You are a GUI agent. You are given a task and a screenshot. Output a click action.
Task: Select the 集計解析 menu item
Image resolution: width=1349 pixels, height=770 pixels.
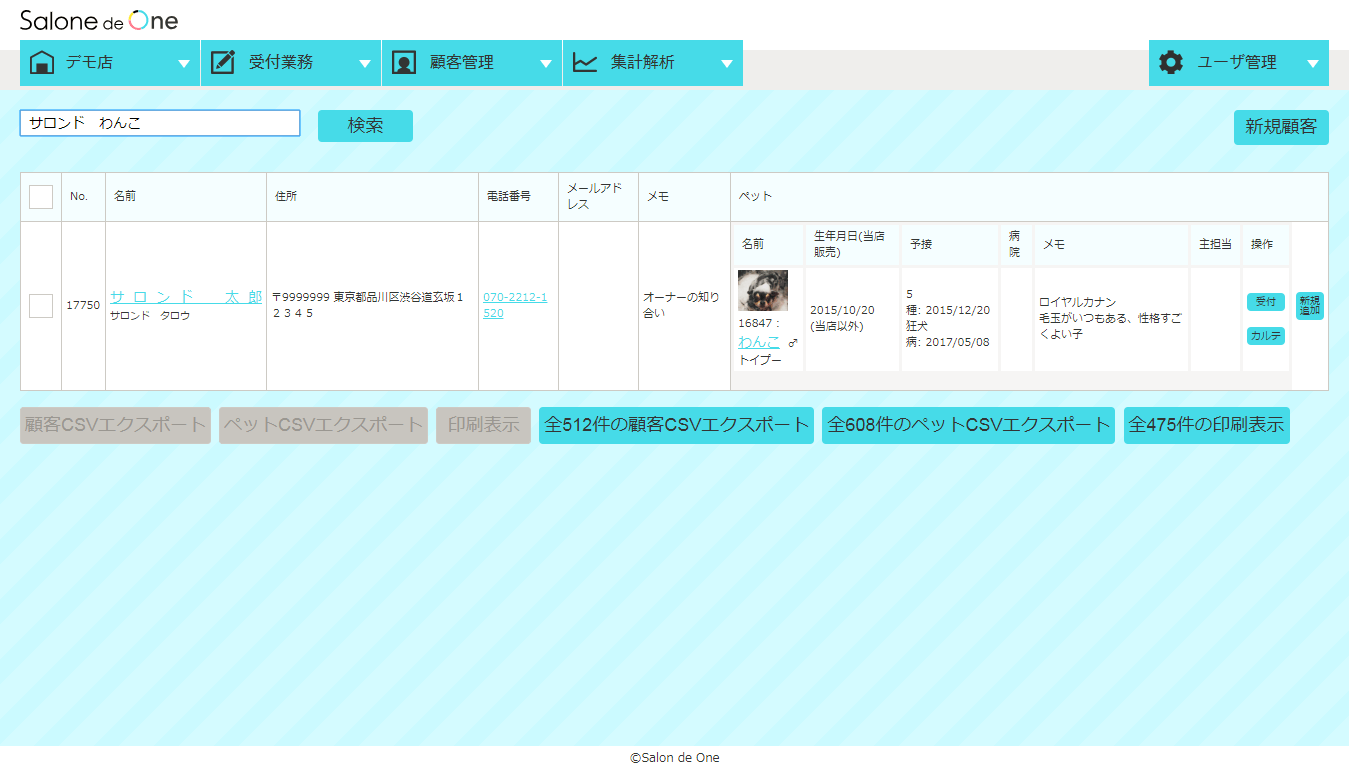coord(727,62)
